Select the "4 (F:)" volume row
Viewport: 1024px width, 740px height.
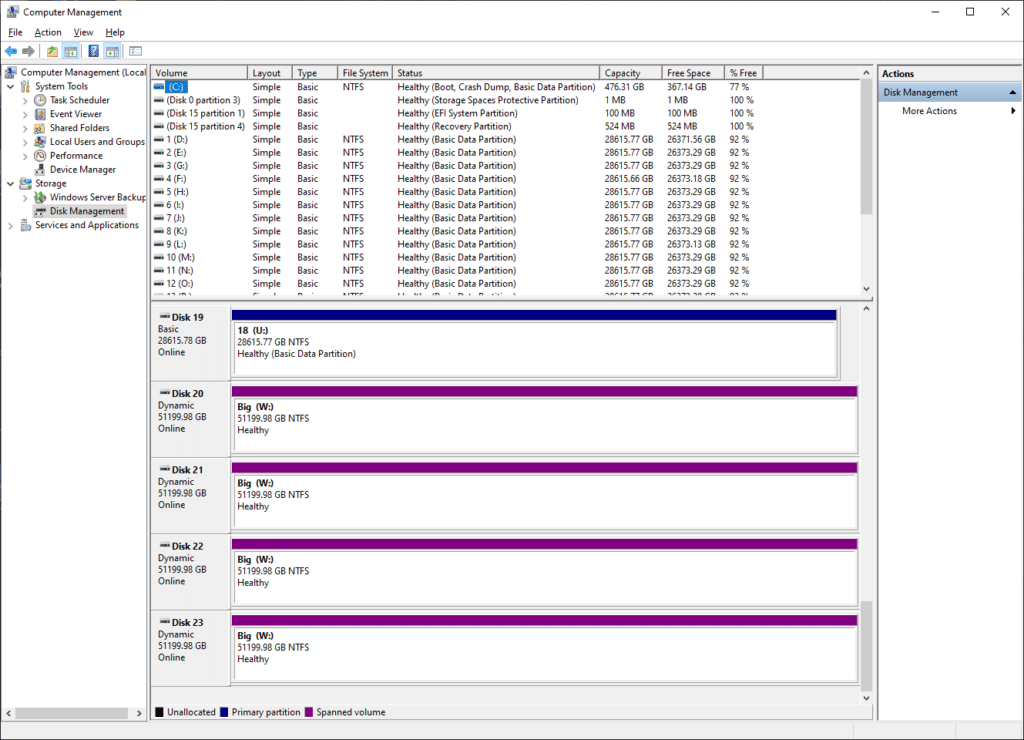click(x=457, y=178)
